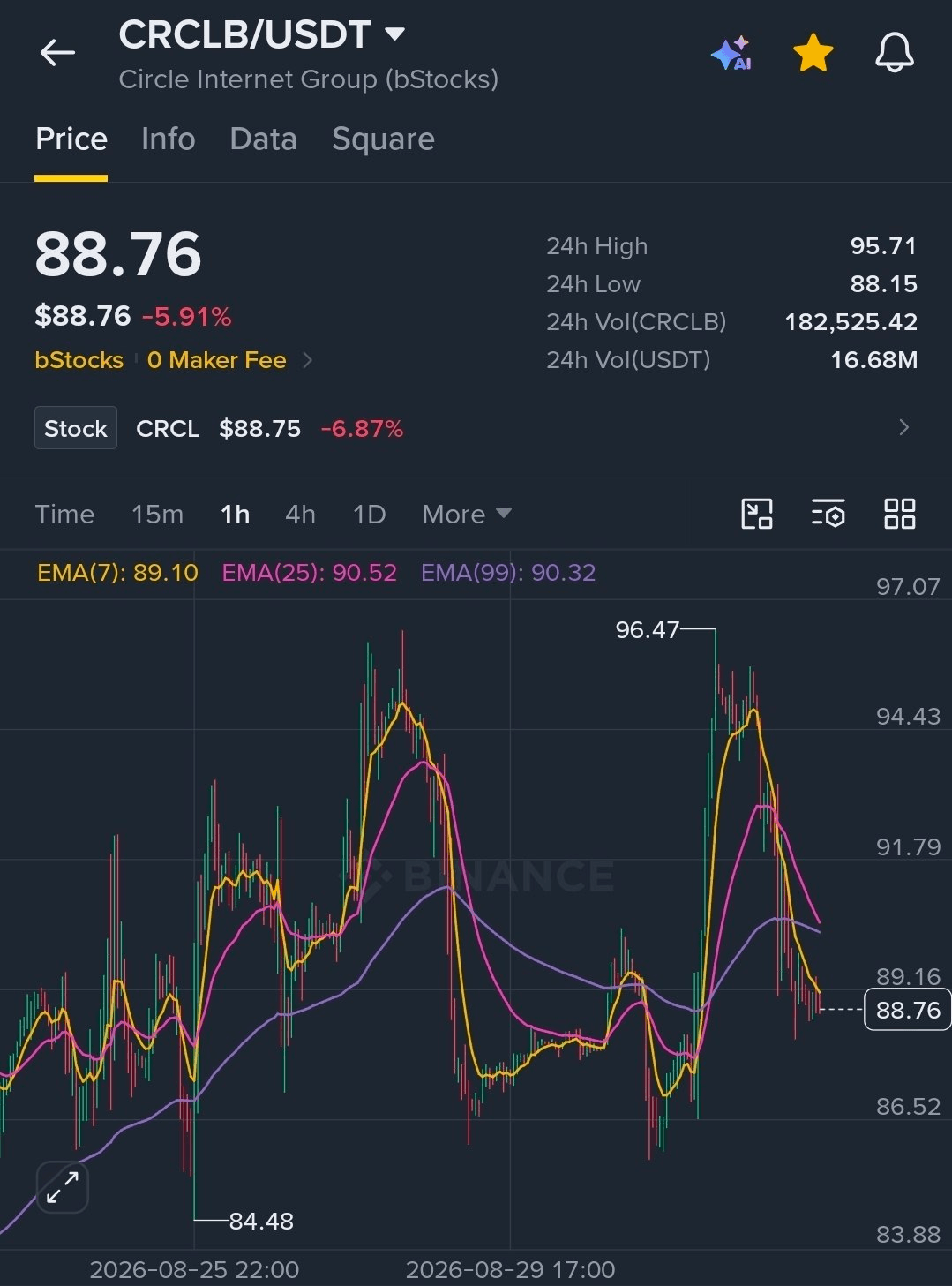Tap the 96.47 high price marker
This screenshot has width=952, height=1286.
pos(648,629)
